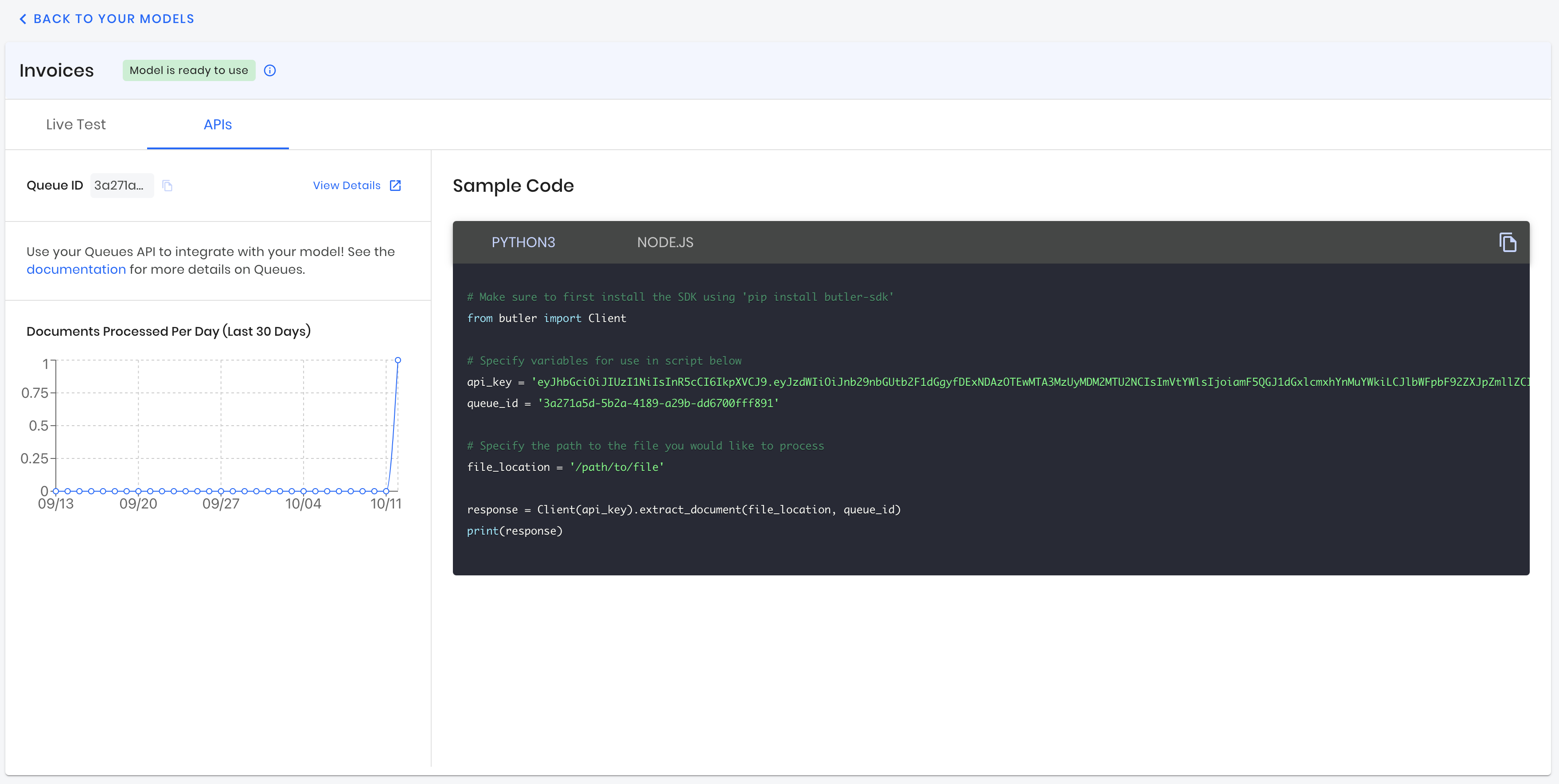Select the PYTHON3 code tab
The width and height of the screenshot is (1559, 784).
point(523,242)
